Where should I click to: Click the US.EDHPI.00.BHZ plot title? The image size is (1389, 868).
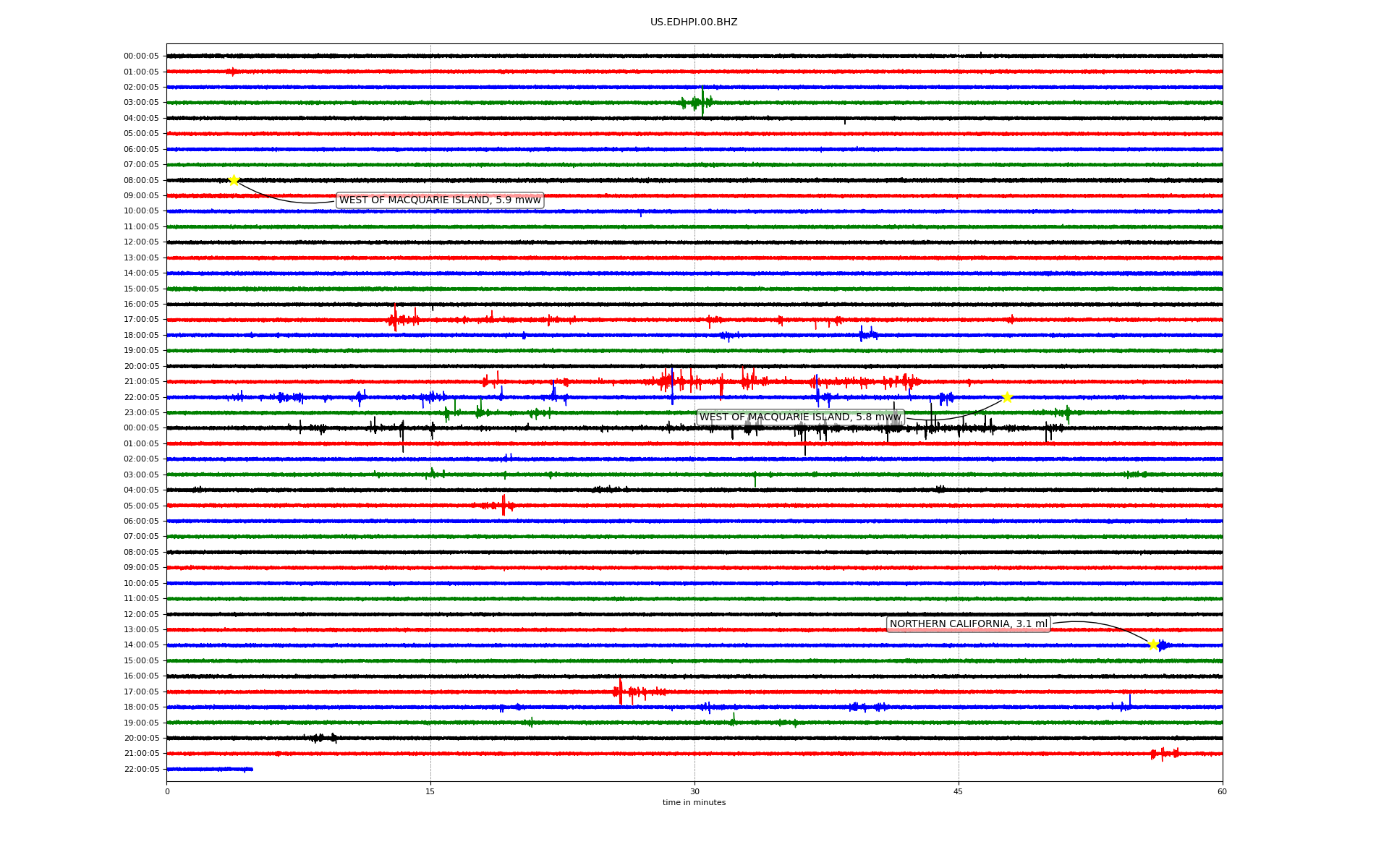click(x=694, y=22)
